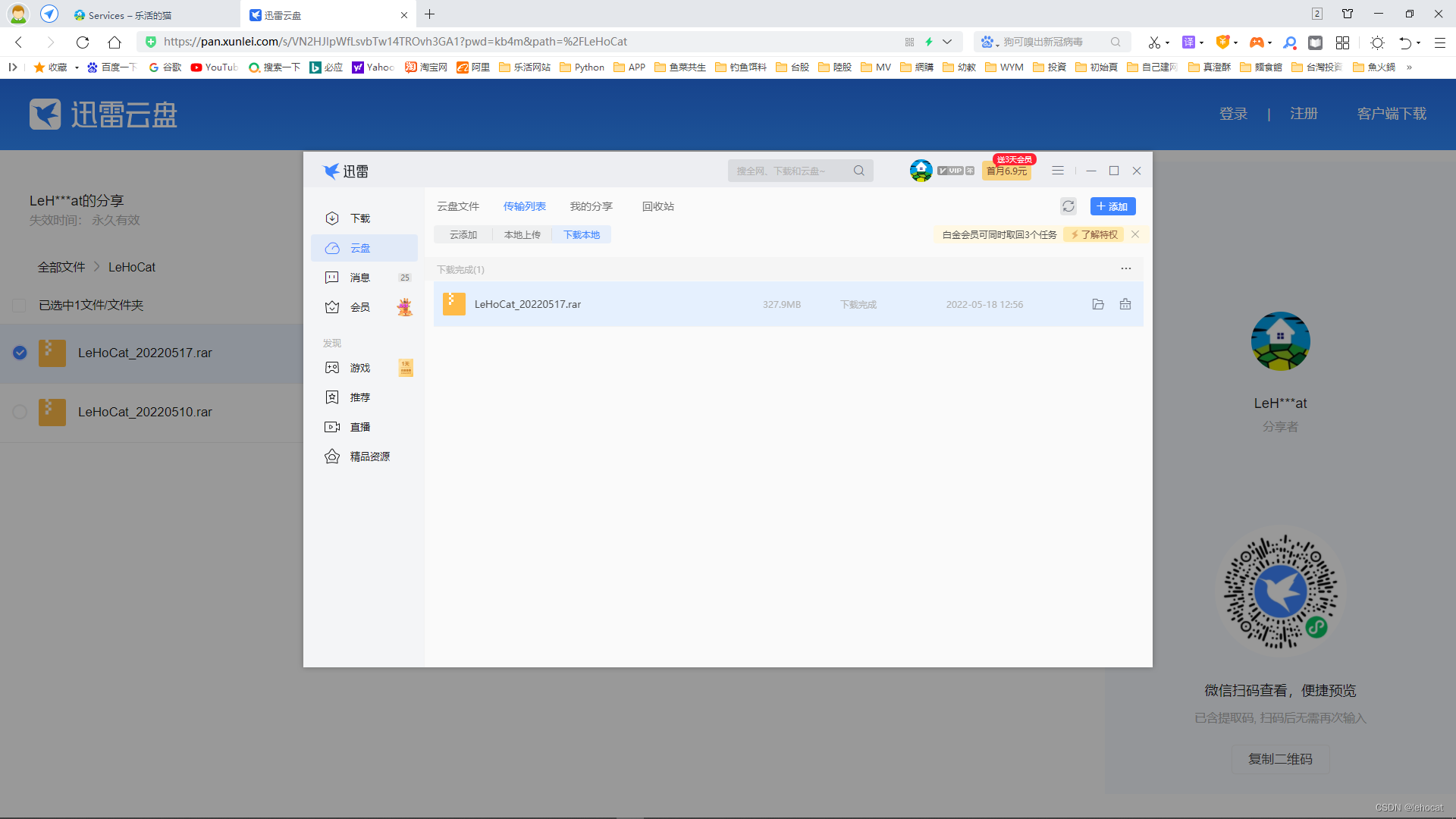Click the delete icon for the downloaded file
Screen dimensions: 1456x819
1125,304
